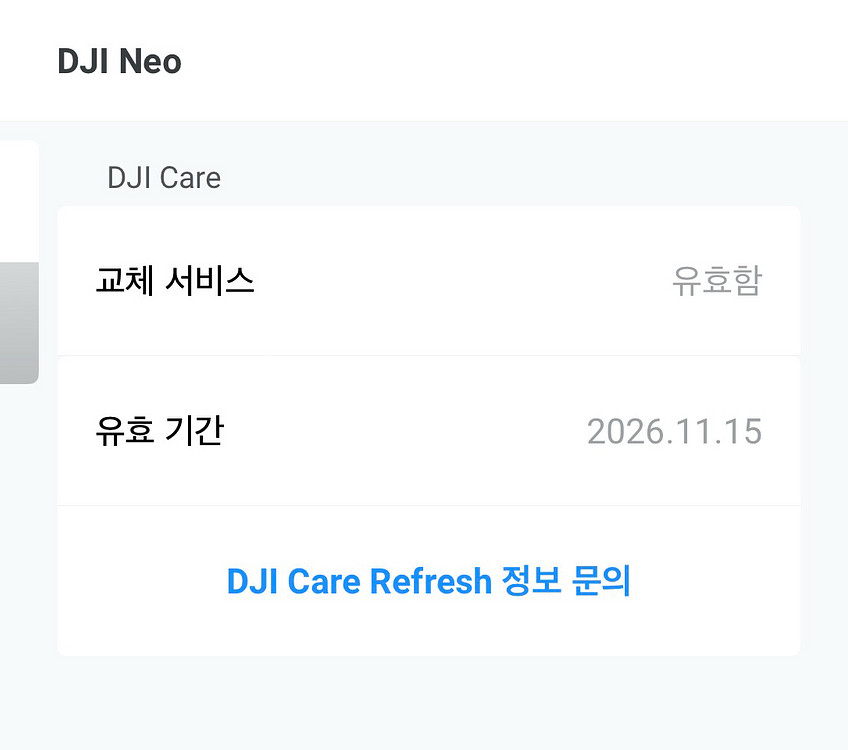Tap the 유효 기간 label text
Viewport: 848px width, 750px height.
pos(158,430)
